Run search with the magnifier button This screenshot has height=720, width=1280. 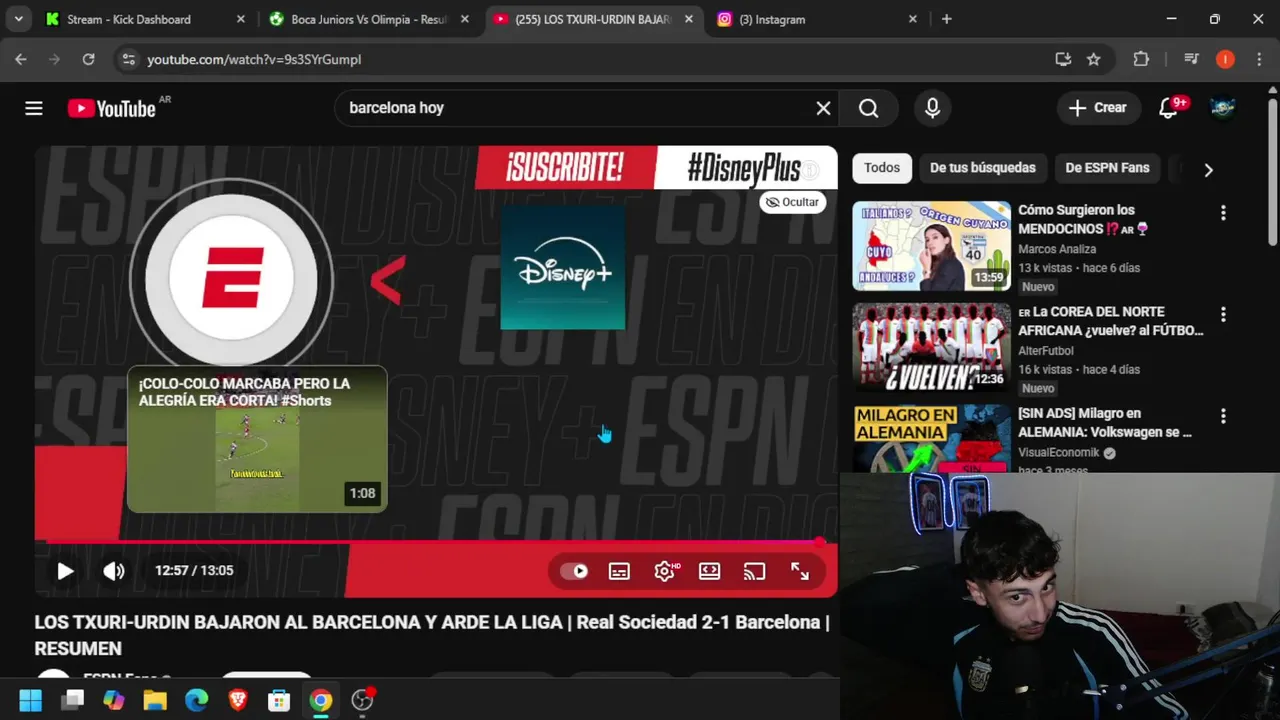pyautogui.click(x=868, y=108)
